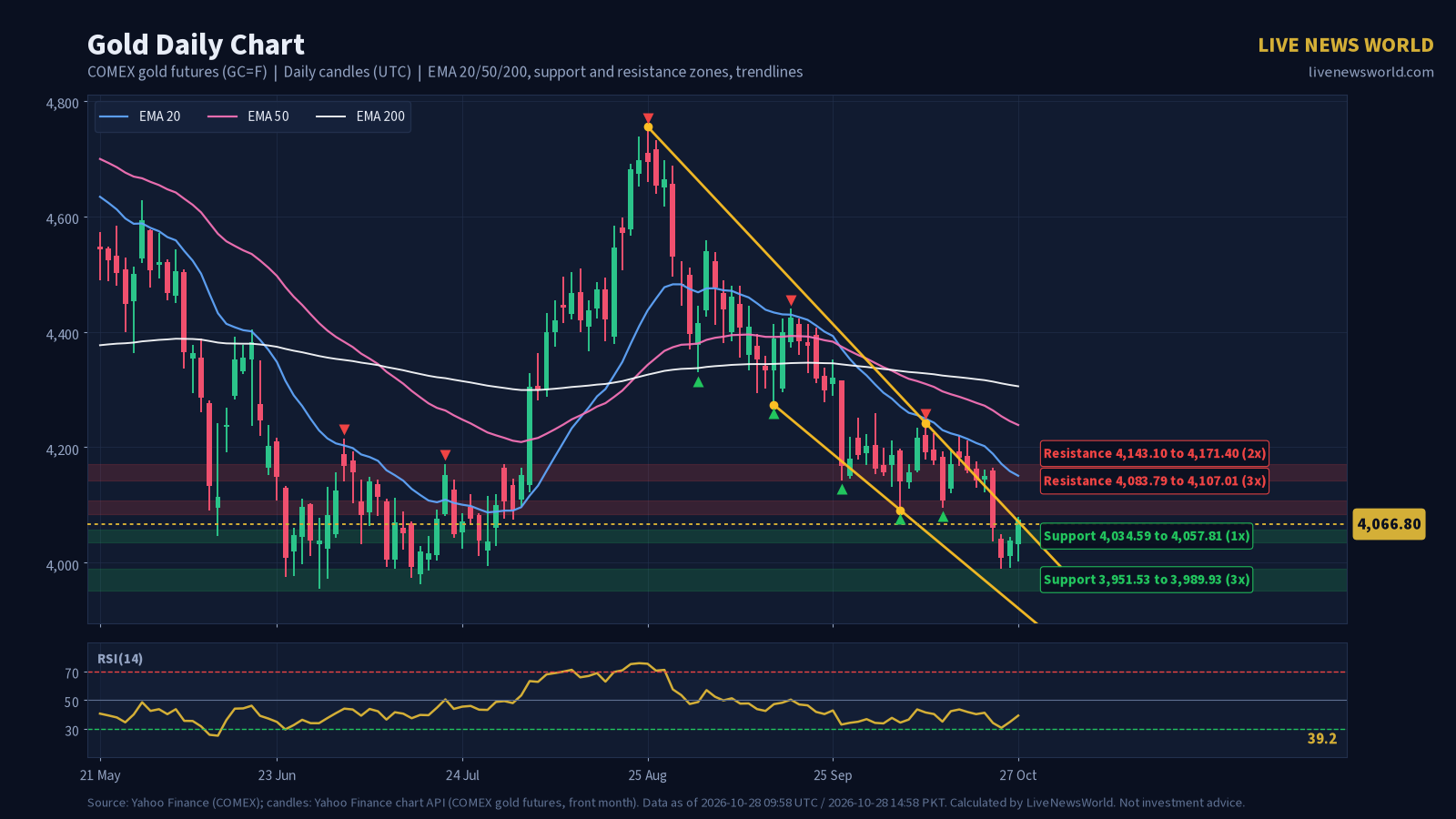Click the 25 Sep date label
The image size is (1456, 819).
pyautogui.click(x=833, y=775)
